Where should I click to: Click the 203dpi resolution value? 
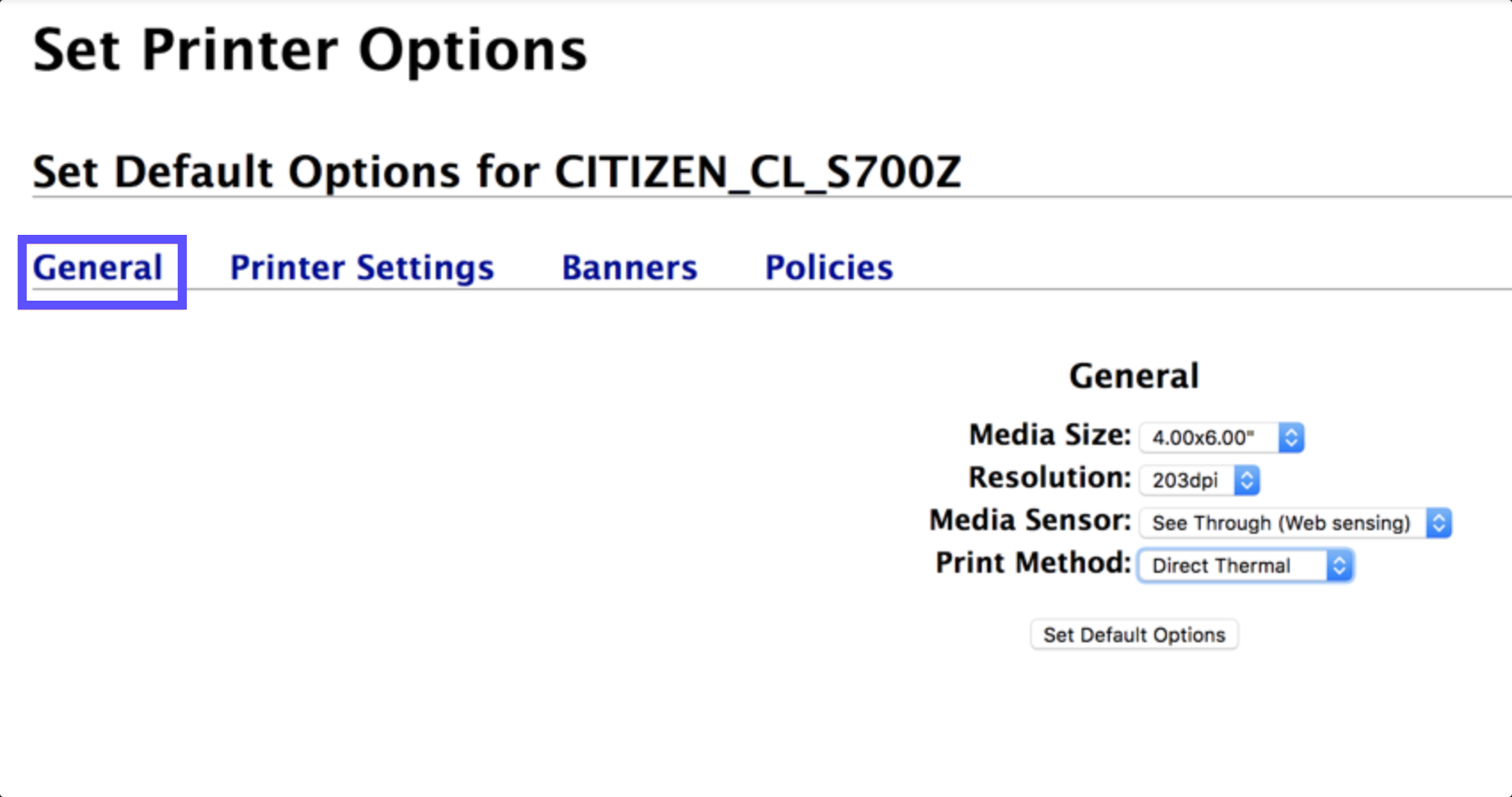[1183, 479]
